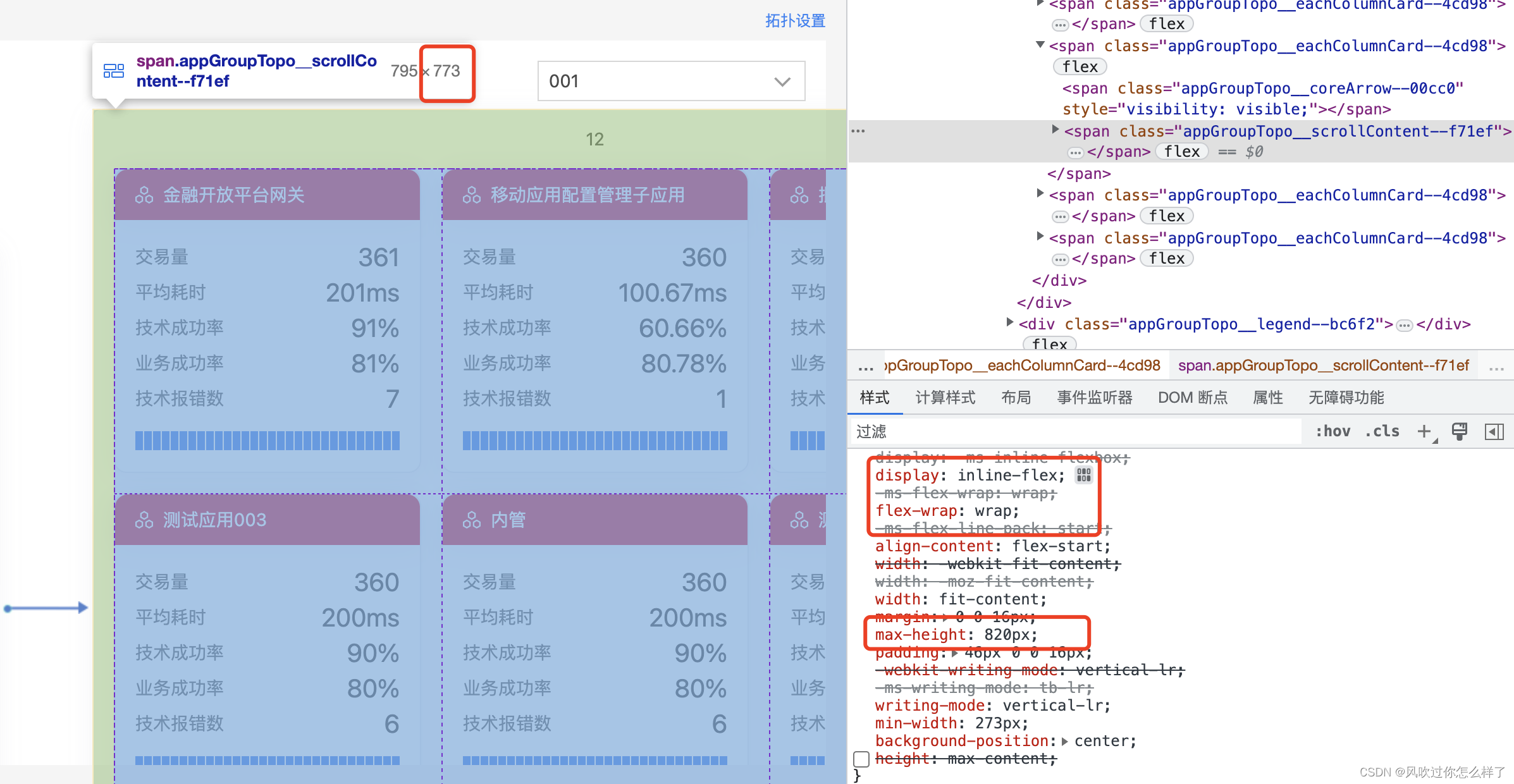The image size is (1514, 784).
Task: Toggle the :hov element state panel
Action: click(x=1332, y=431)
